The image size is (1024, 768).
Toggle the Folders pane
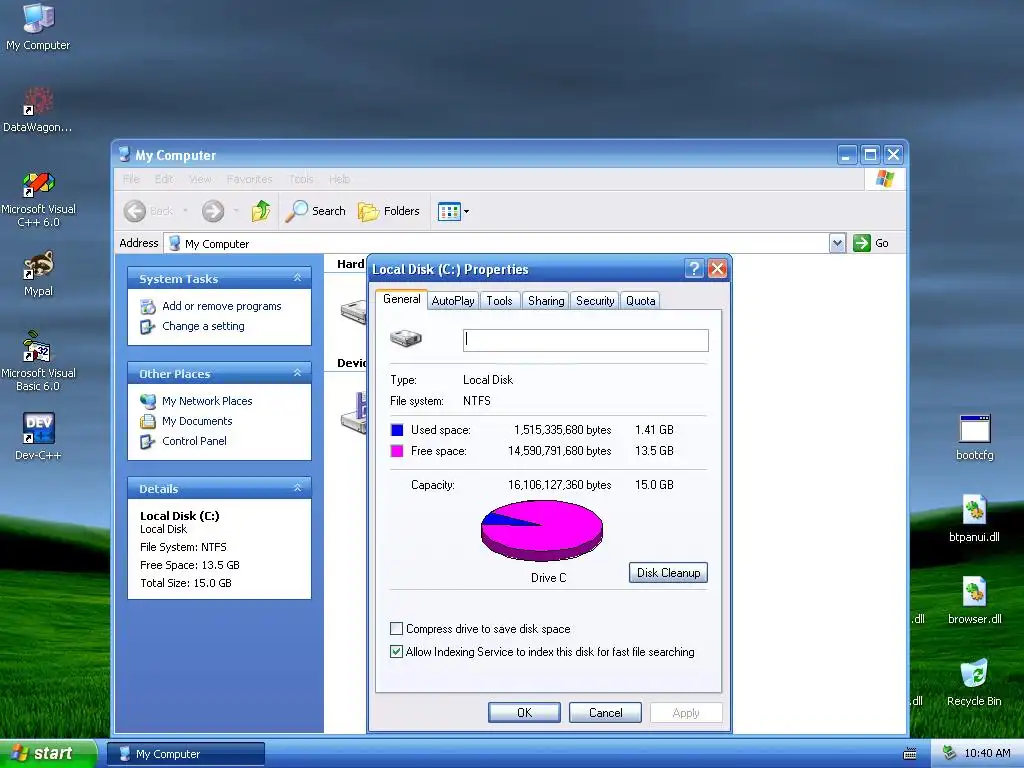[x=389, y=211]
